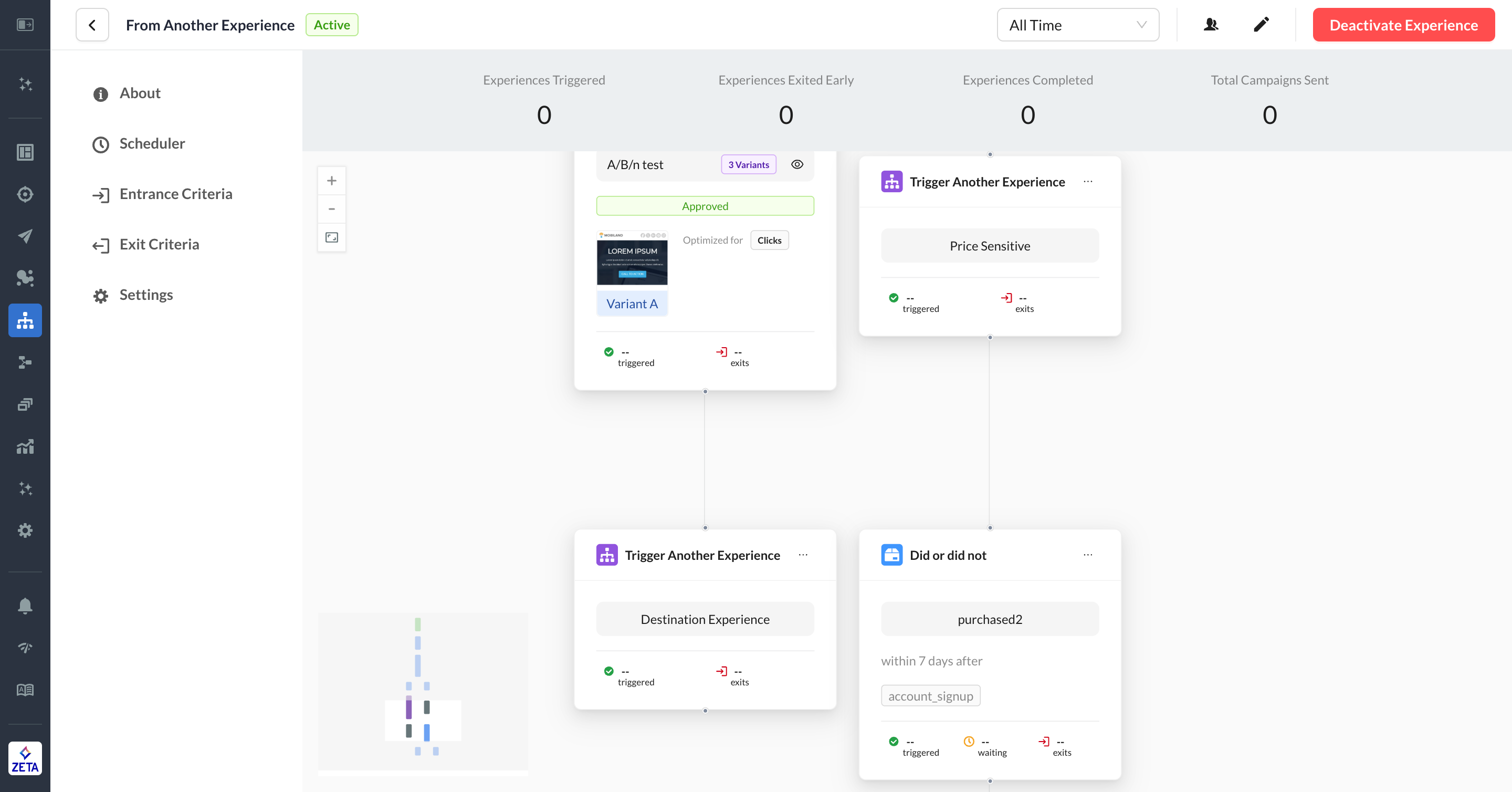Click the fit-to-screen canvas icon

(x=332, y=237)
